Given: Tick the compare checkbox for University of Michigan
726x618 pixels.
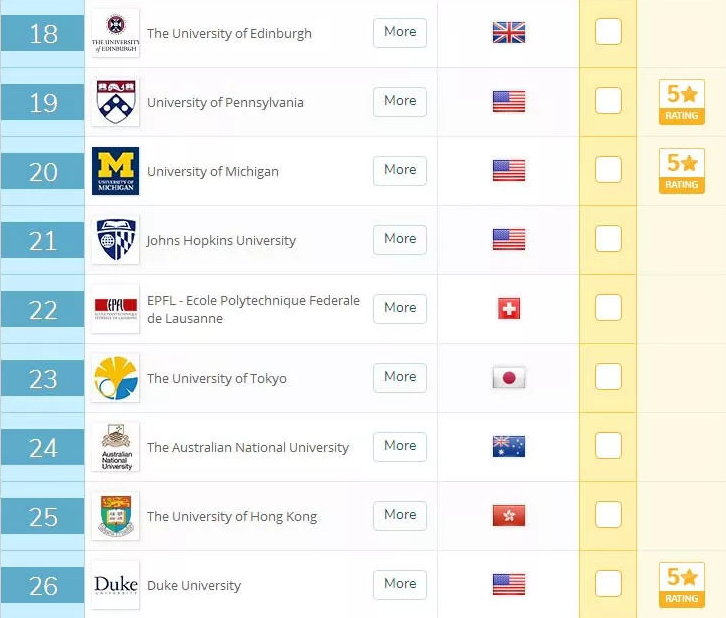Looking at the screenshot, I should click(x=608, y=169).
